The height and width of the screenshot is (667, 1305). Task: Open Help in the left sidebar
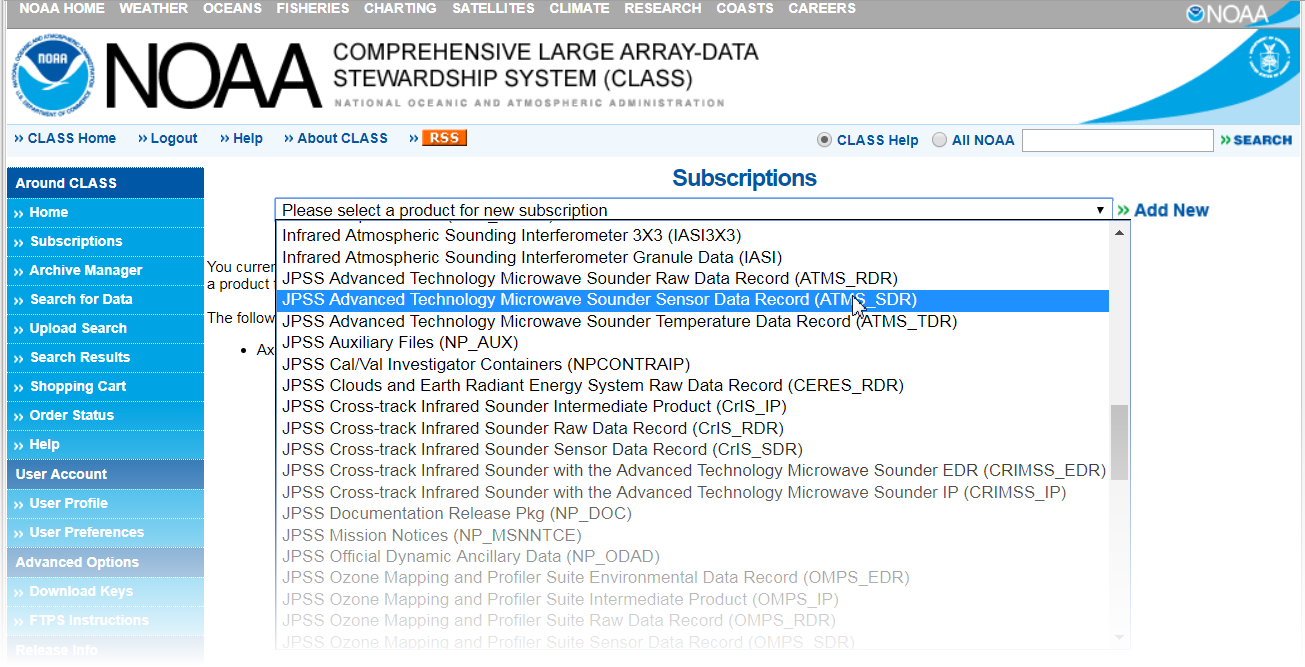click(x=105, y=444)
